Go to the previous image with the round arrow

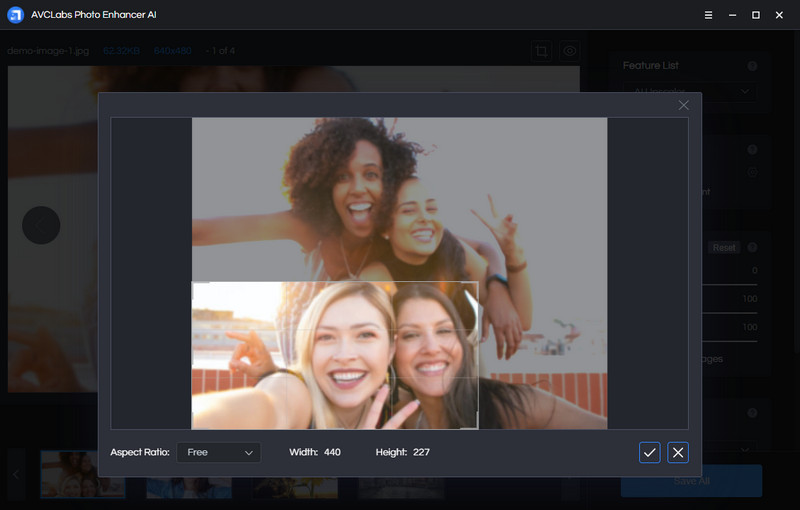coord(41,225)
